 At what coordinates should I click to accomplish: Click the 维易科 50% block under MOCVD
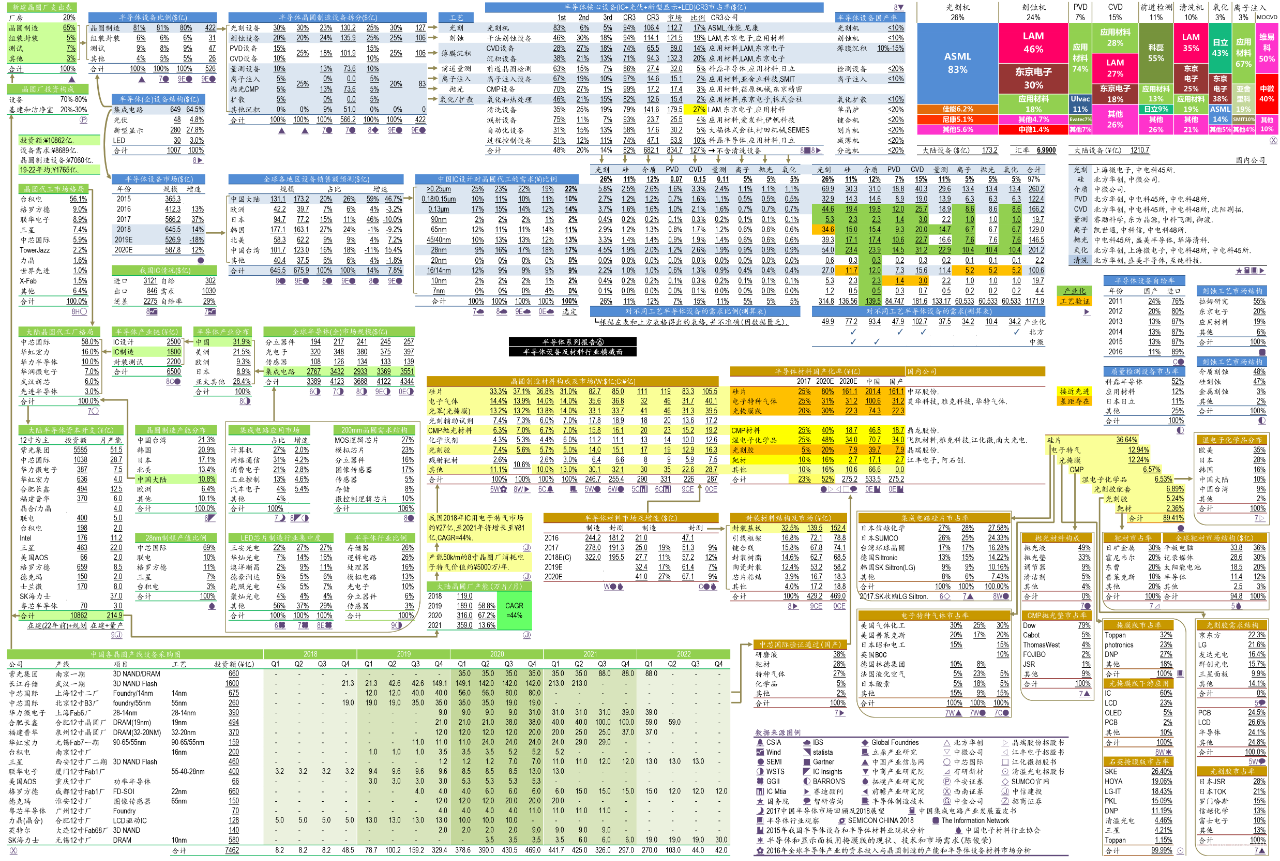coord(1267,48)
